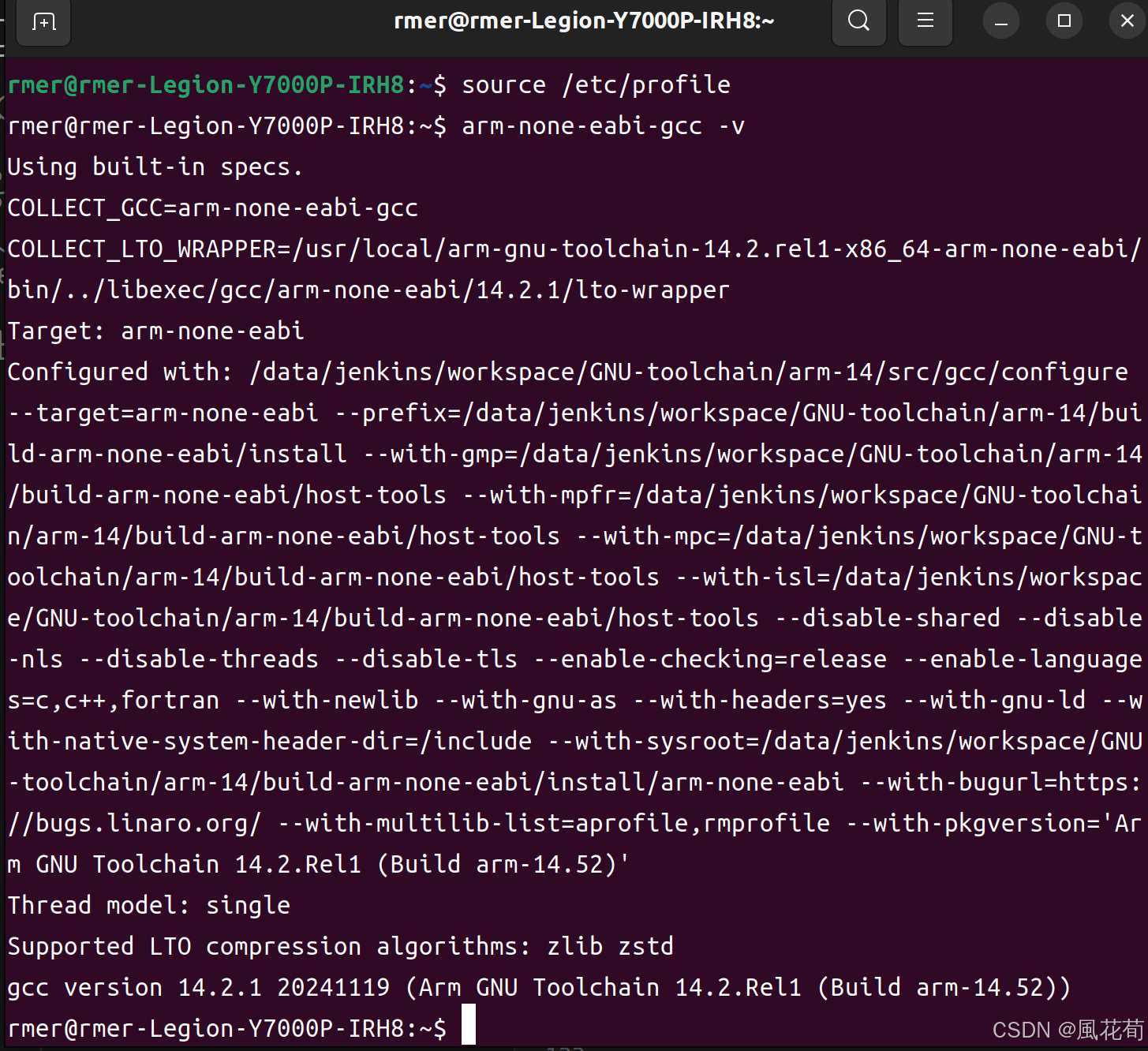Click the 'Configured with:' line
1148x1051 pixels.
[568, 372]
